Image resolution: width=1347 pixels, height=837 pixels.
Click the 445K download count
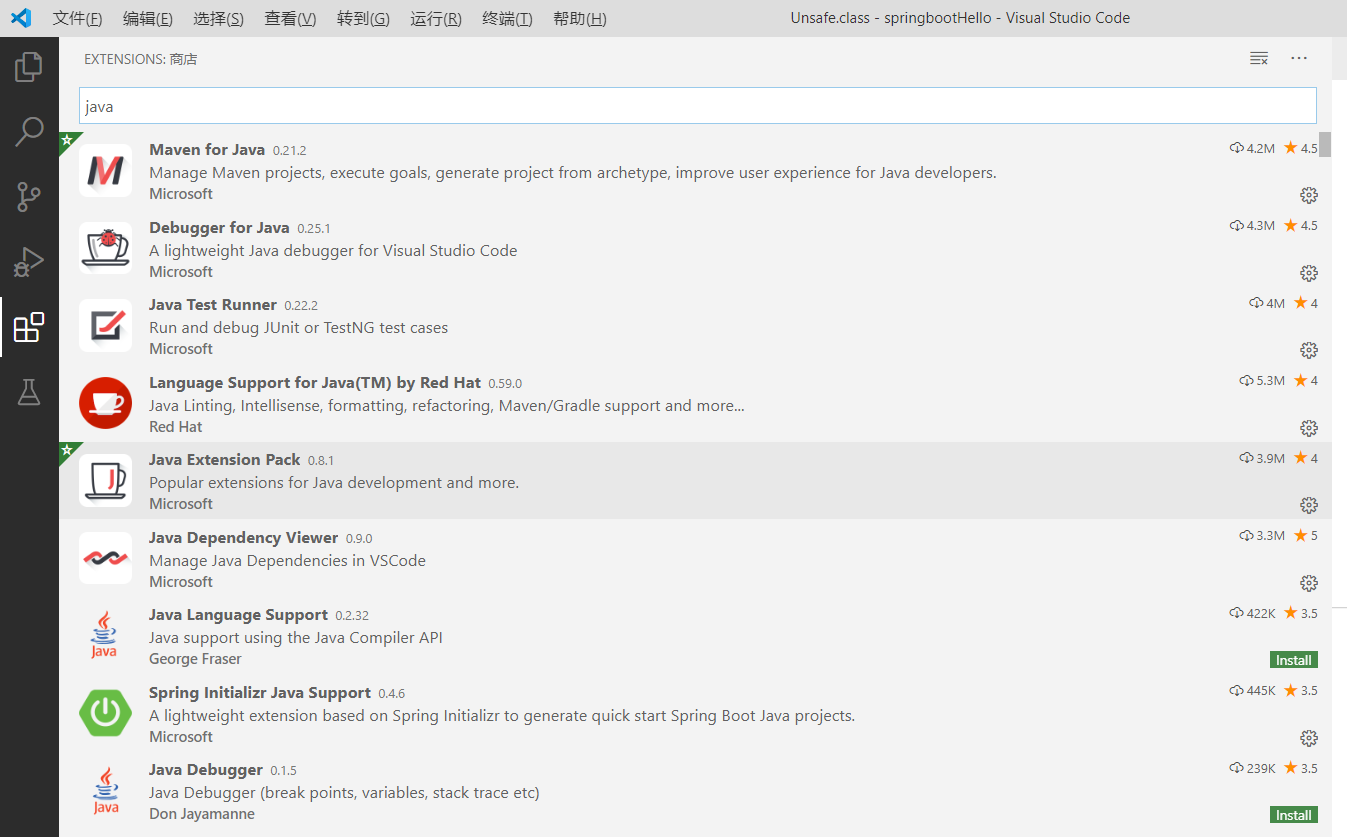(1252, 691)
